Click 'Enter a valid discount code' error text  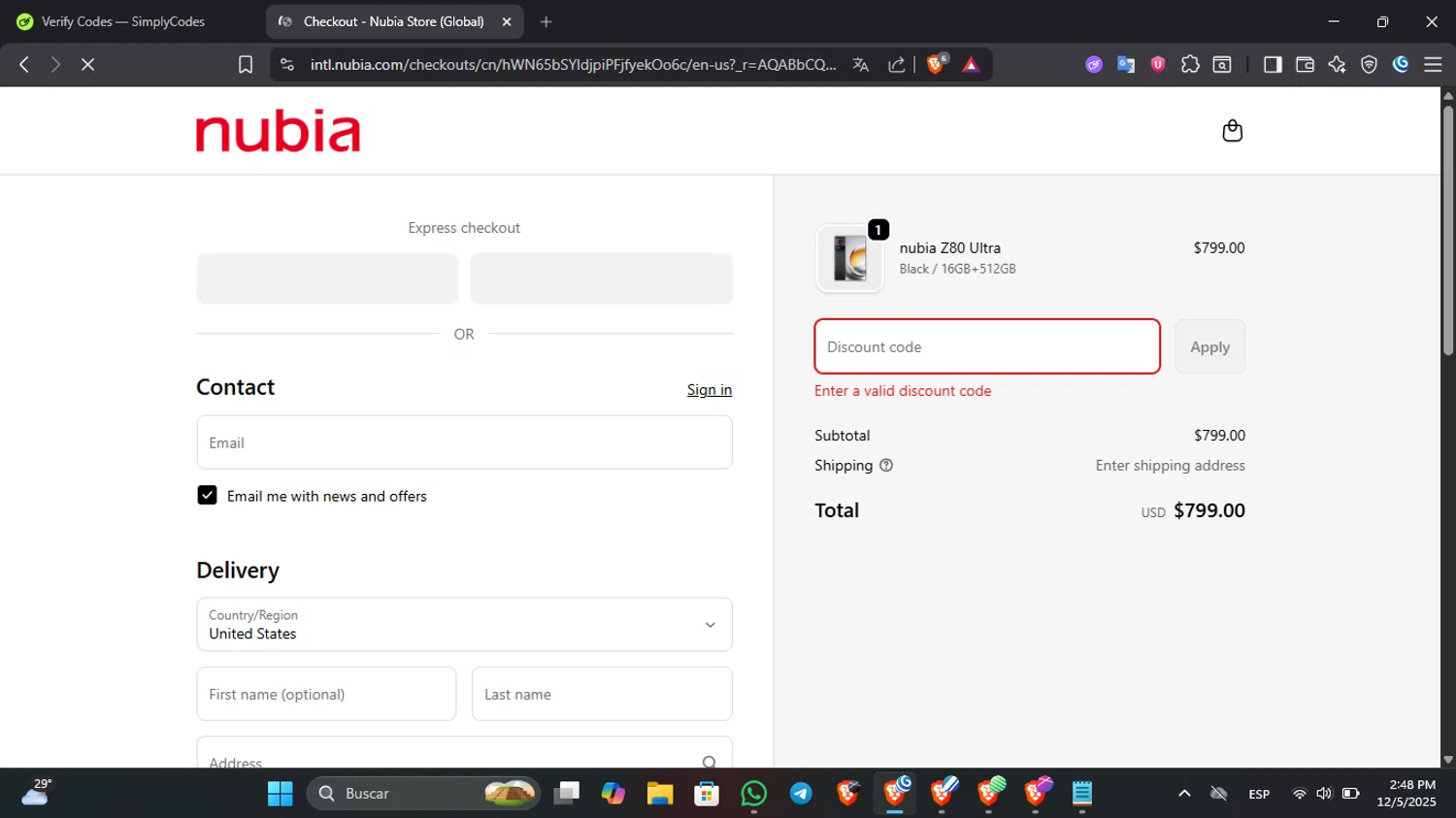click(x=903, y=391)
